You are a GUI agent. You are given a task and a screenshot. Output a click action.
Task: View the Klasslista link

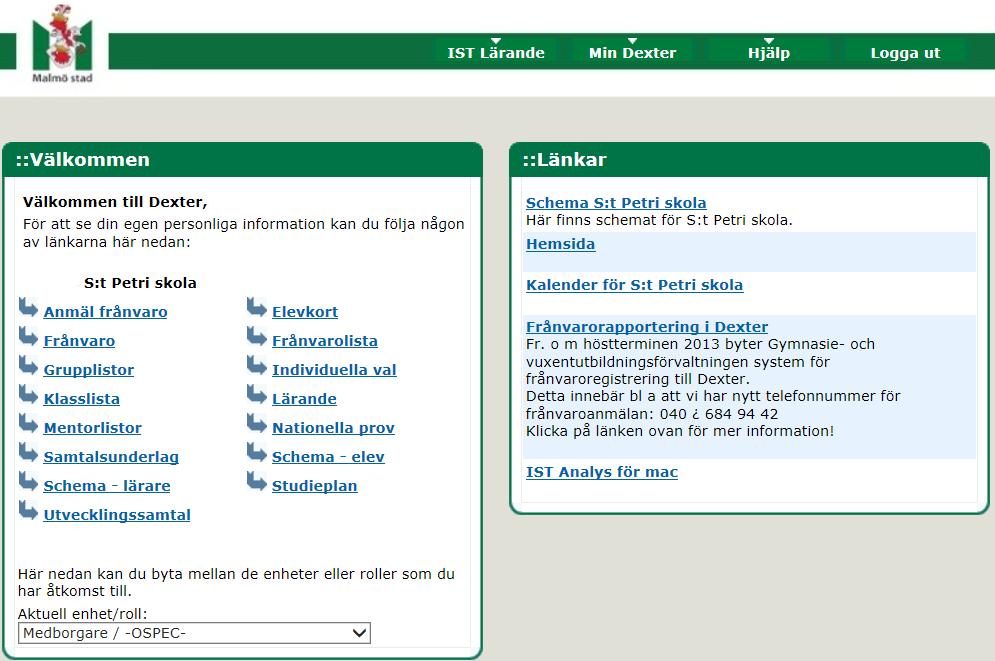tap(82, 399)
